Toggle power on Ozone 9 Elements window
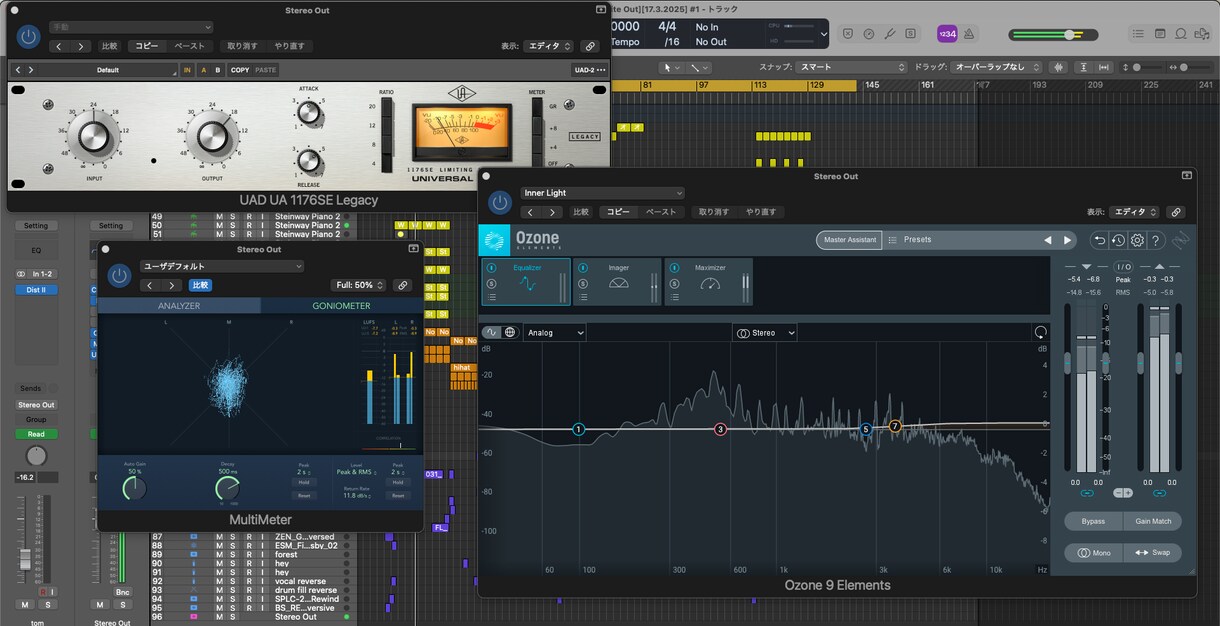Image resolution: width=1220 pixels, height=626 pixels. coord(500,203)
